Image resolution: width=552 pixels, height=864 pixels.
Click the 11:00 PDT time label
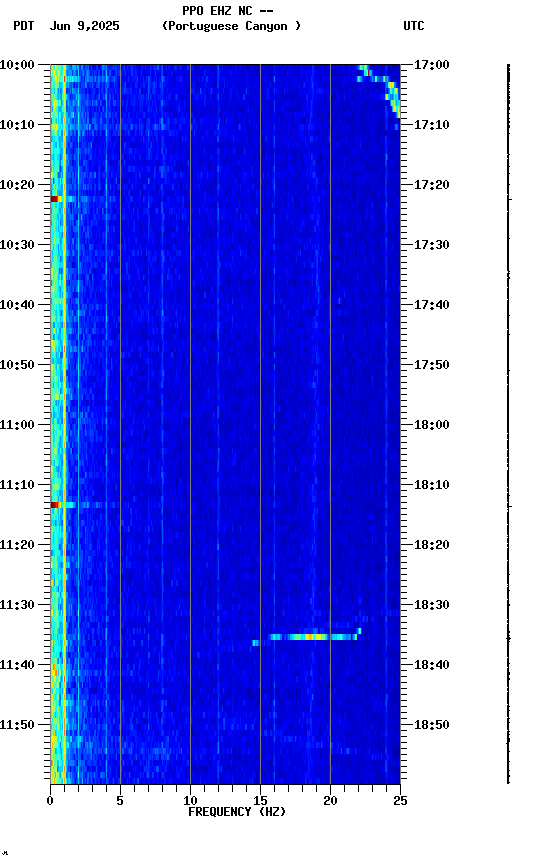click(x=17, y=425)
